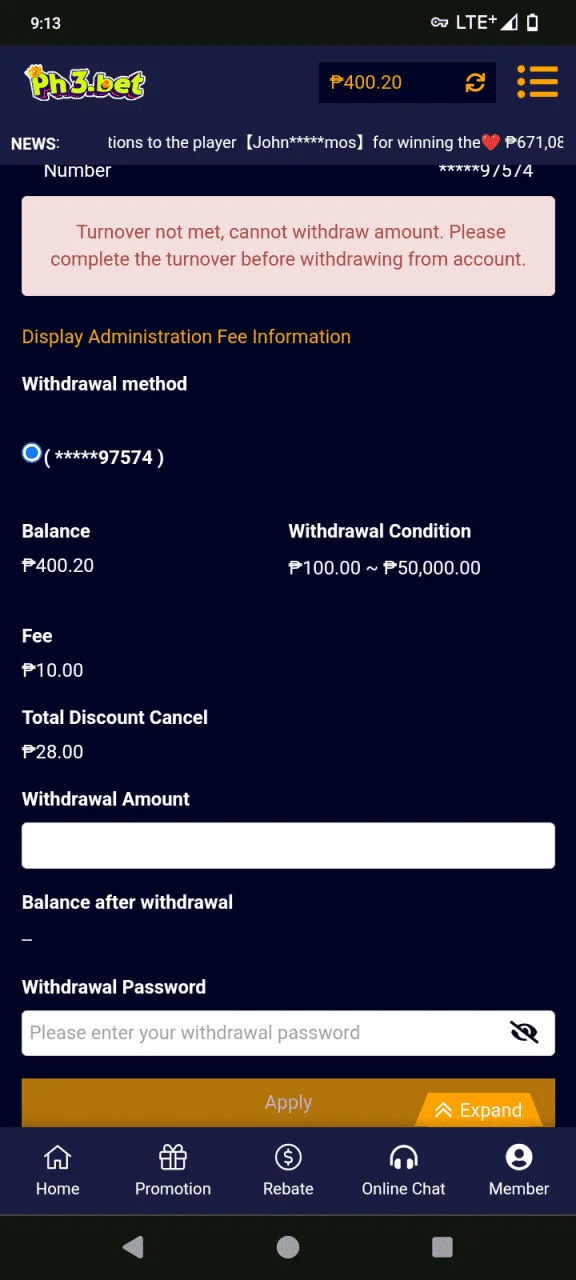This screenshot has width=576, height=1280.
Task: Focus the withdrawal password field
Action: [x=288, y=1033]
